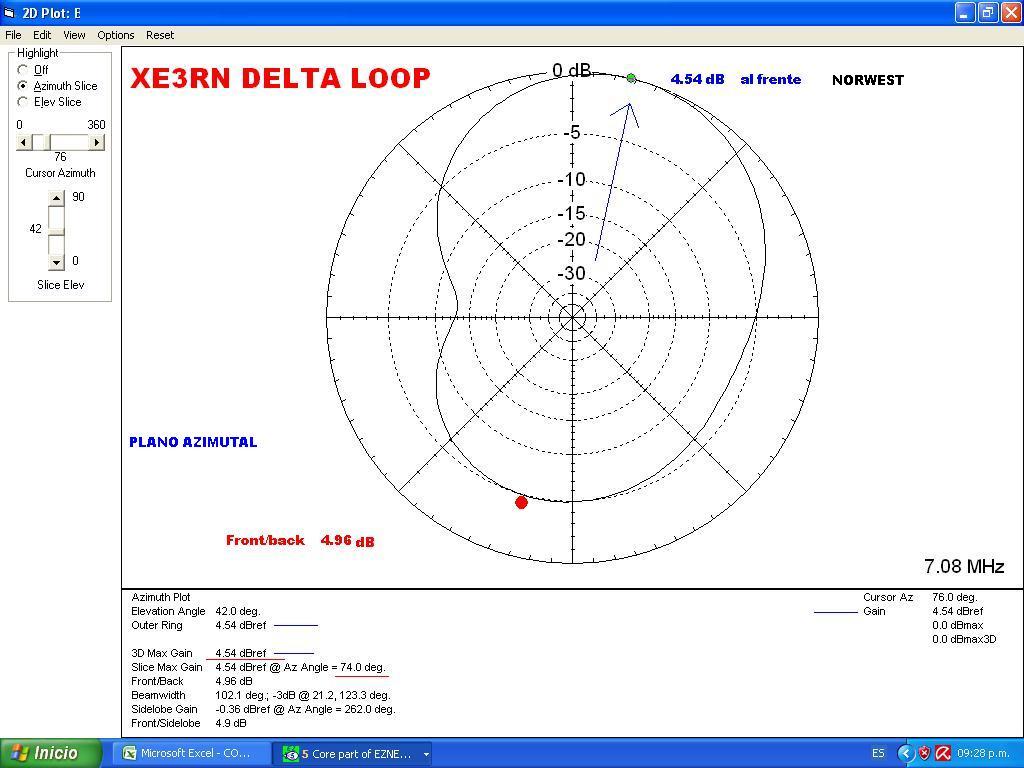This screenshot has height=768, width=1024.
Task: Click right arrow of Cursor Azimuth scrollbar
Action: point(97,142)
